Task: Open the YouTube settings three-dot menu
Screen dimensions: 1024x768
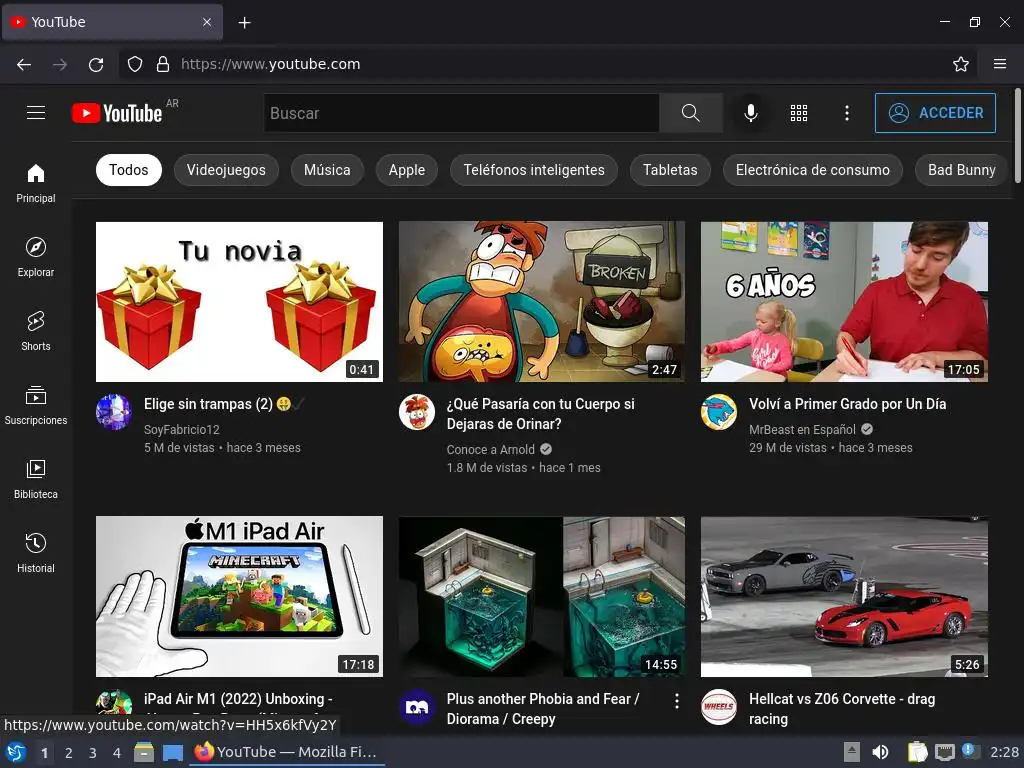Action: pos(846,113)
